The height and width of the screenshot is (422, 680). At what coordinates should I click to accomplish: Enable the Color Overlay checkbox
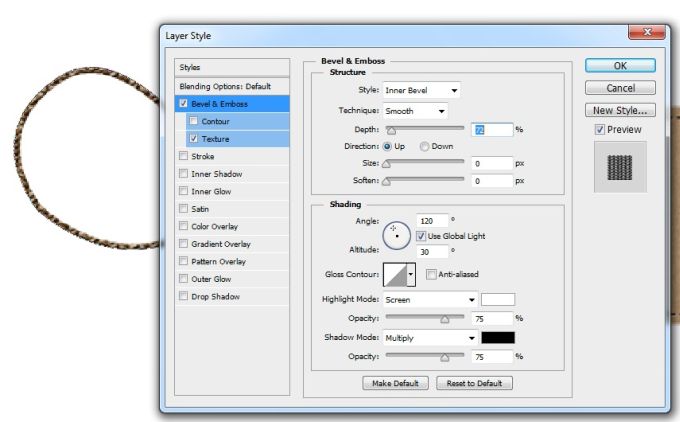pyautogui.click(x=183, y=226)
